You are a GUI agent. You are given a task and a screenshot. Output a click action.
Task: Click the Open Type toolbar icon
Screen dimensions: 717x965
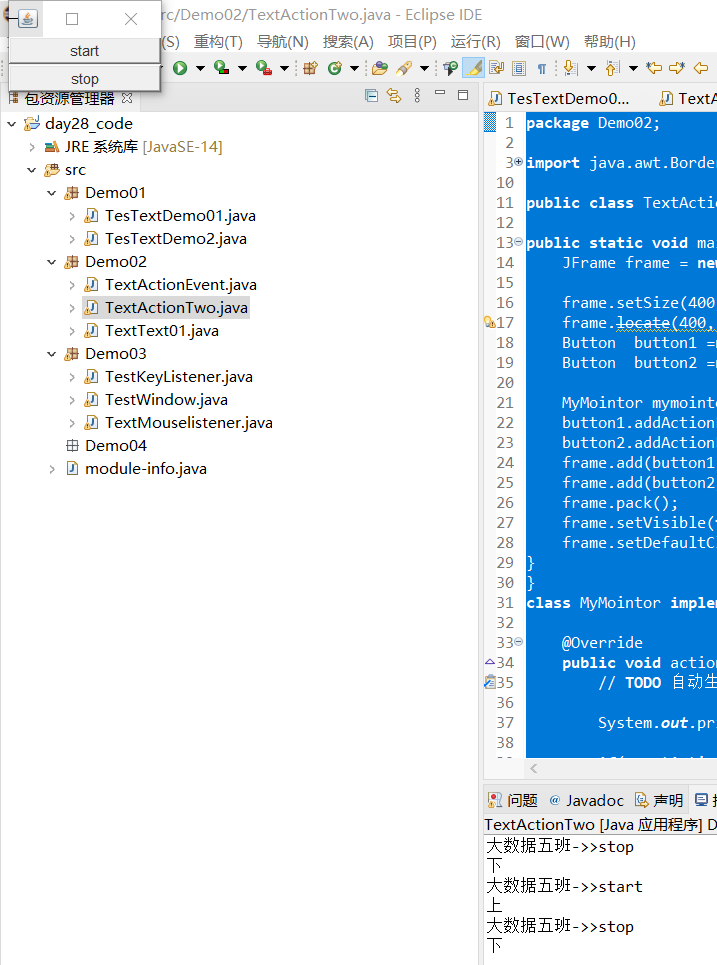[x=380, y=68]
